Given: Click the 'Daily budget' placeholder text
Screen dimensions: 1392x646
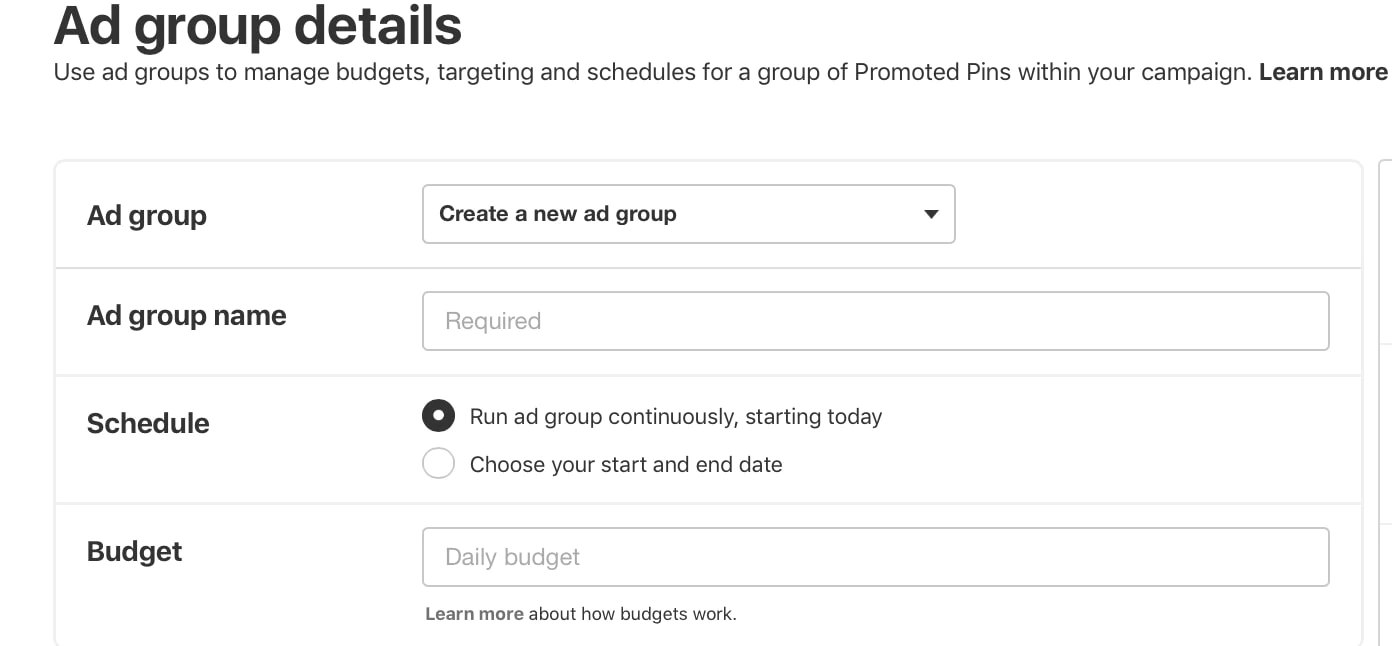Looking at the screenshot, I should tap(512, 557).
